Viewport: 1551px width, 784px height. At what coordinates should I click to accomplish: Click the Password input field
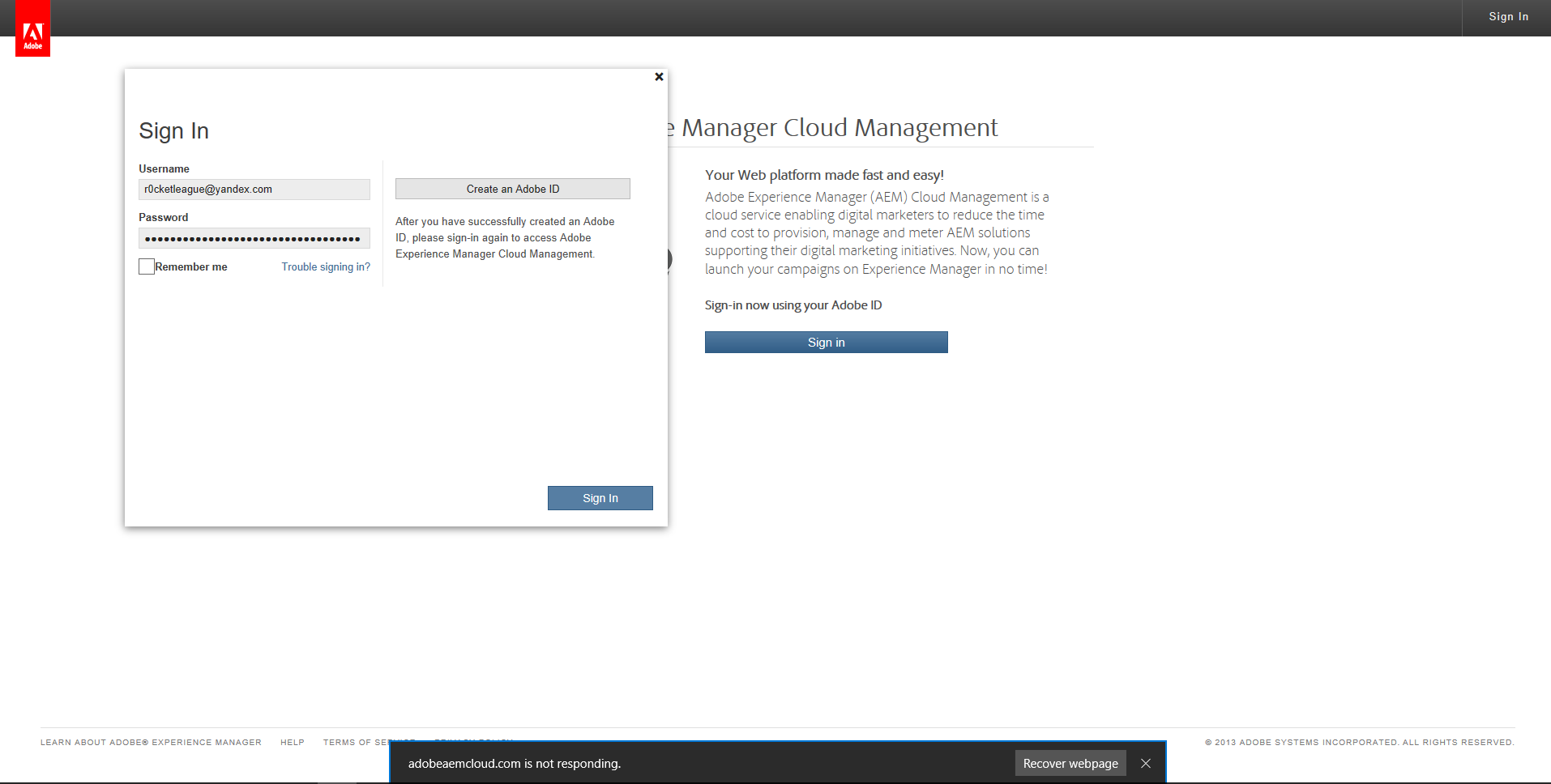254,238
